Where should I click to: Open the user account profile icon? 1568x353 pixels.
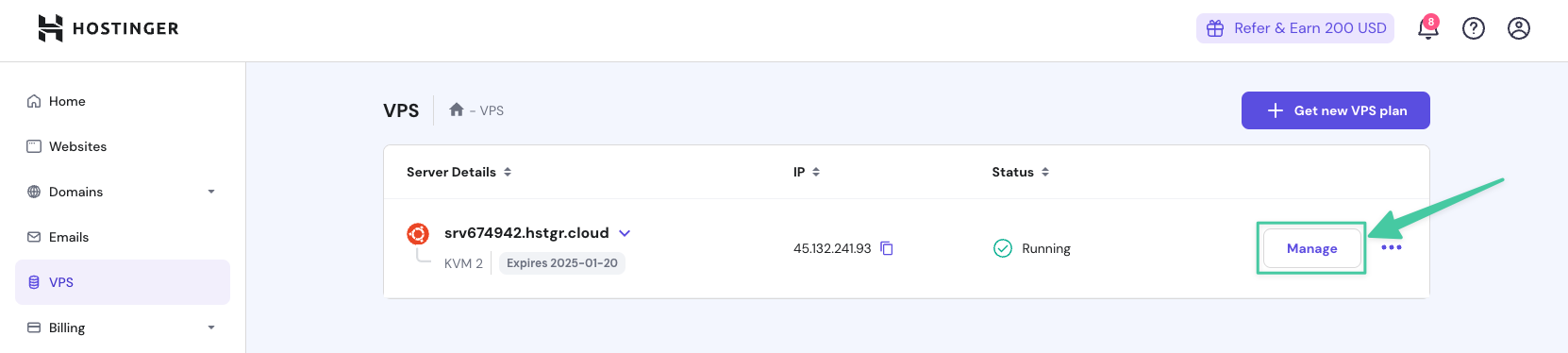point(1518,28)
